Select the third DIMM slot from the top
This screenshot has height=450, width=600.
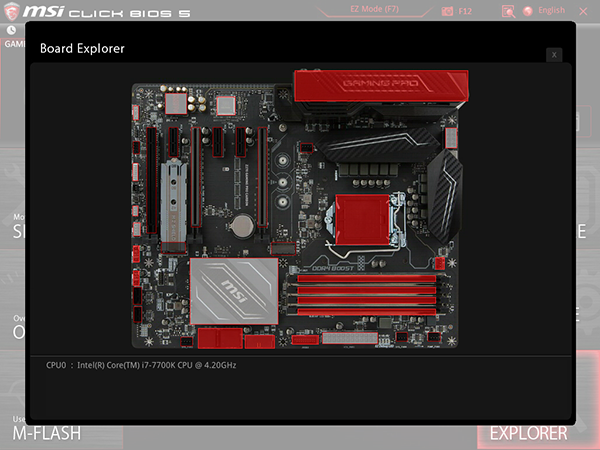pyautogui.click(x=366, y=301)
